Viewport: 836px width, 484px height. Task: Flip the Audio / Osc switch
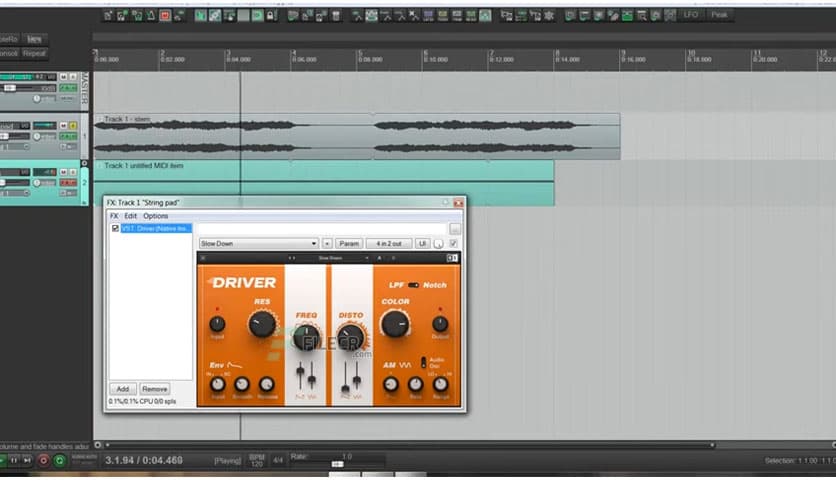[424, 362]
